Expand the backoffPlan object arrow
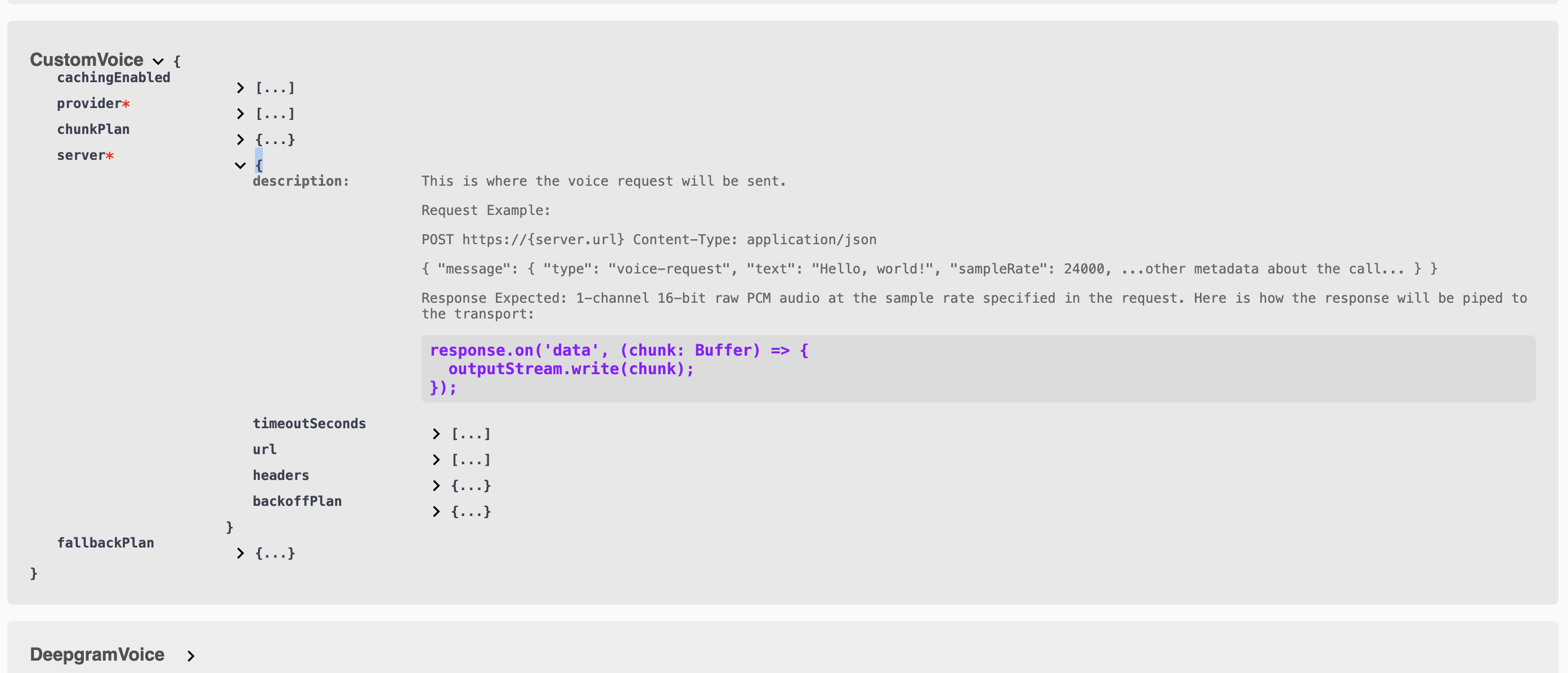The image size is (1568, 673). coord(436,512)
